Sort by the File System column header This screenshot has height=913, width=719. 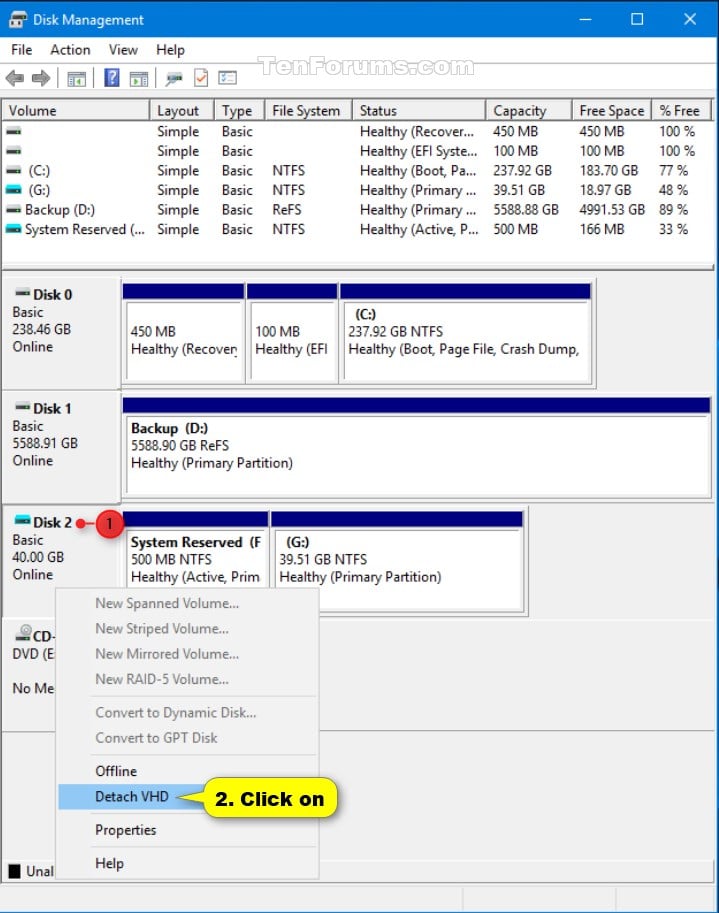pos(309,111)
